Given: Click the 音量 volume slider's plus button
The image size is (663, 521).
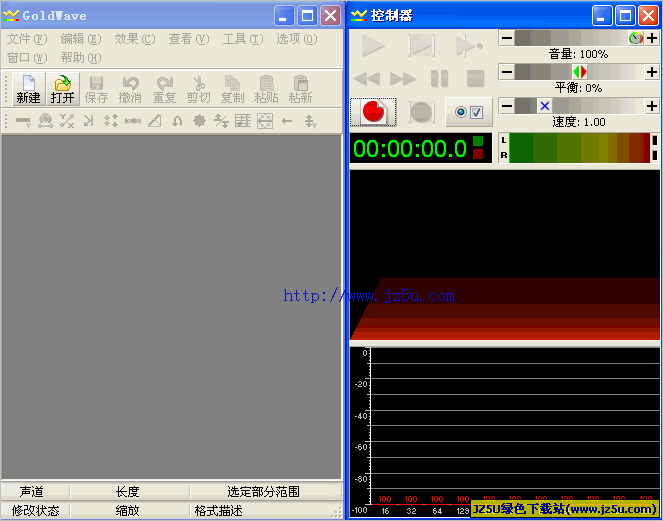Looking at the screenshot, I should click(x=652, y=38).
